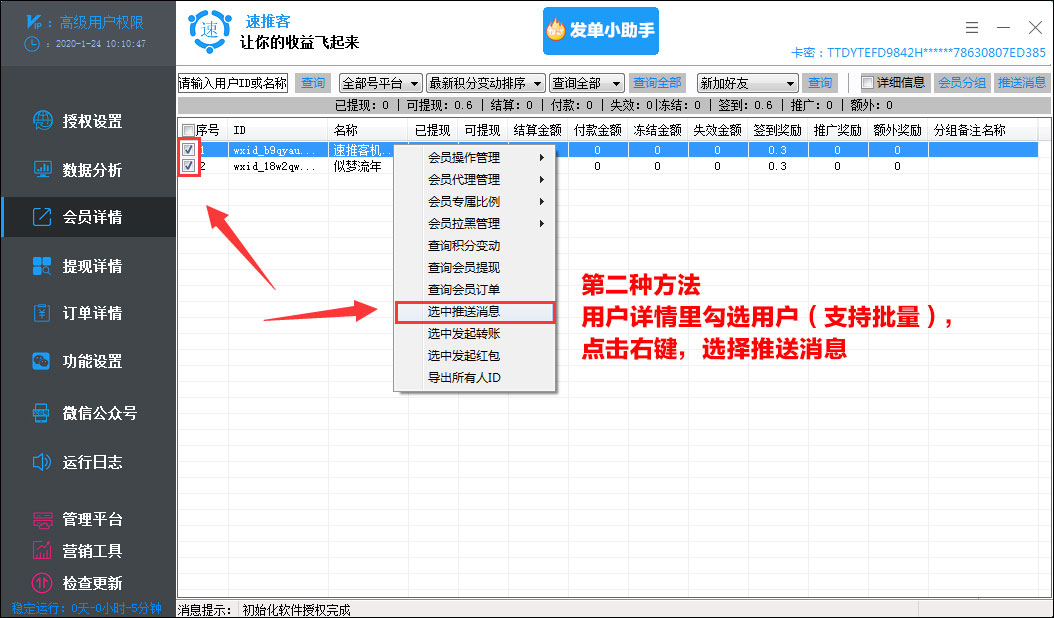Click the 发单小助手 button
This screenshot has width=1054, height=618.
600,31
